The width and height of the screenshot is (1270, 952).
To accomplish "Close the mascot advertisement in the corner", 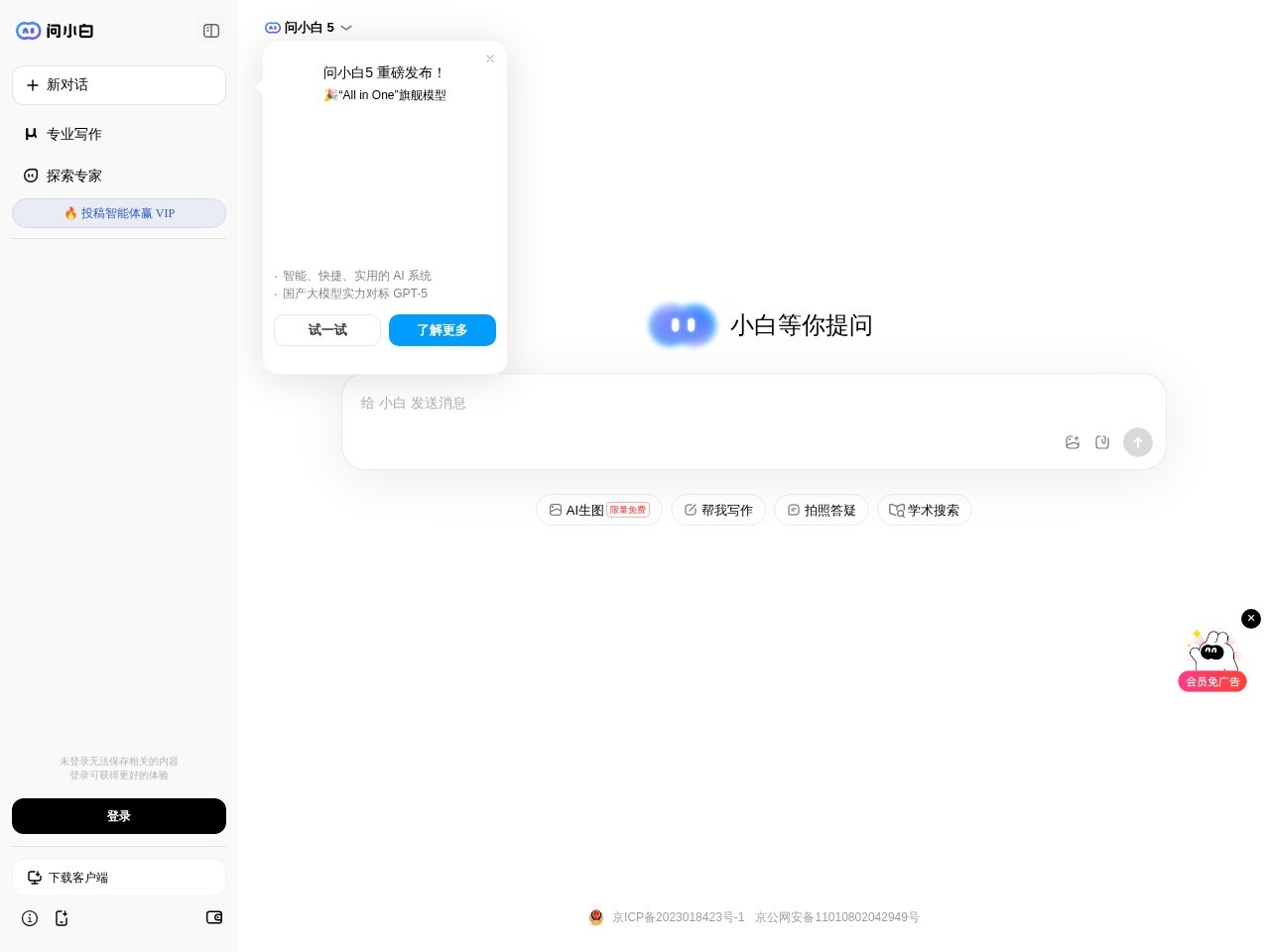I will (x=1251, y=619).
